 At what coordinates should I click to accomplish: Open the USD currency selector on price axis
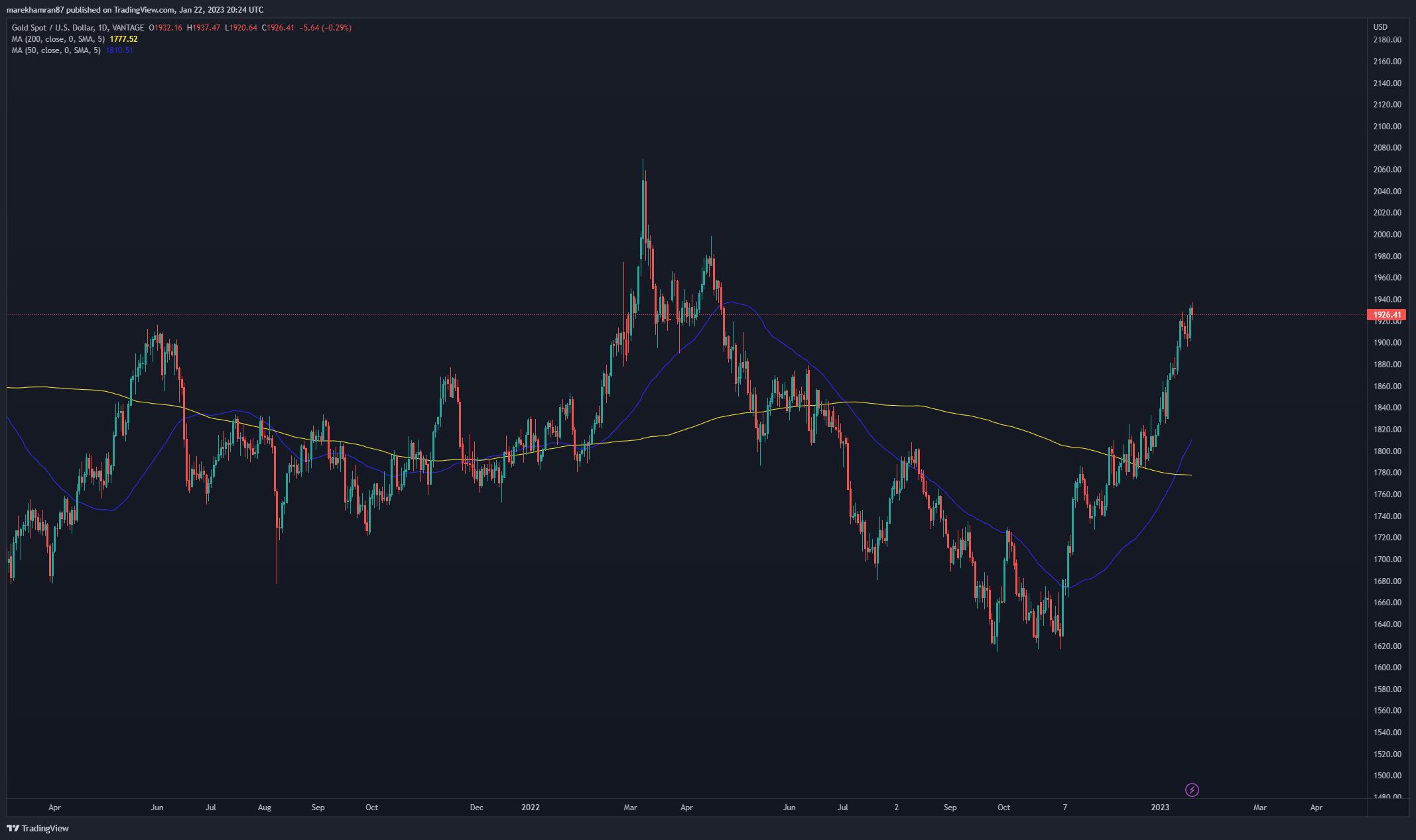coord(1380,27)
